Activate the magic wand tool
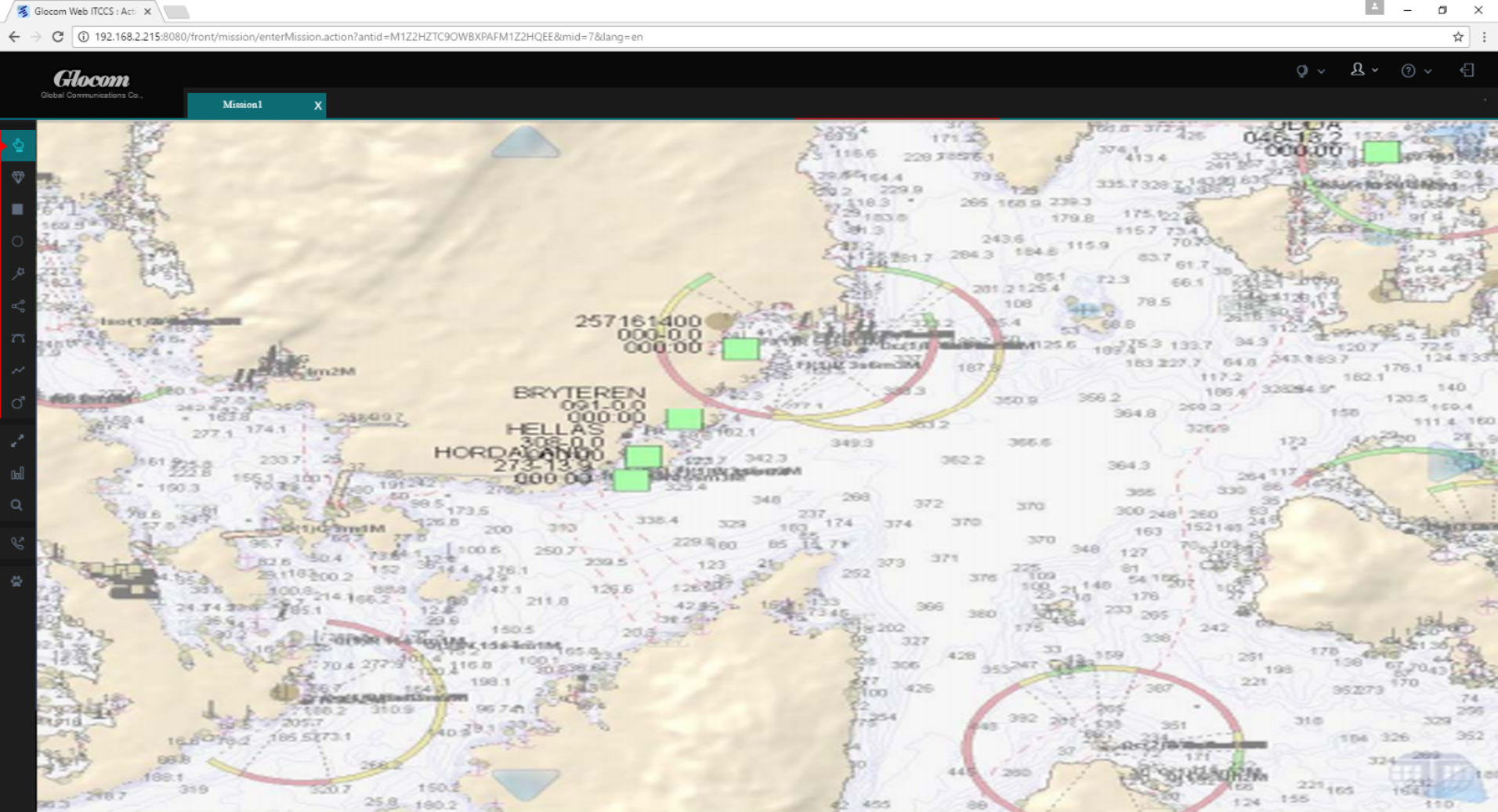The height and width of the screenshot is (812, 1498). point(17,273)
